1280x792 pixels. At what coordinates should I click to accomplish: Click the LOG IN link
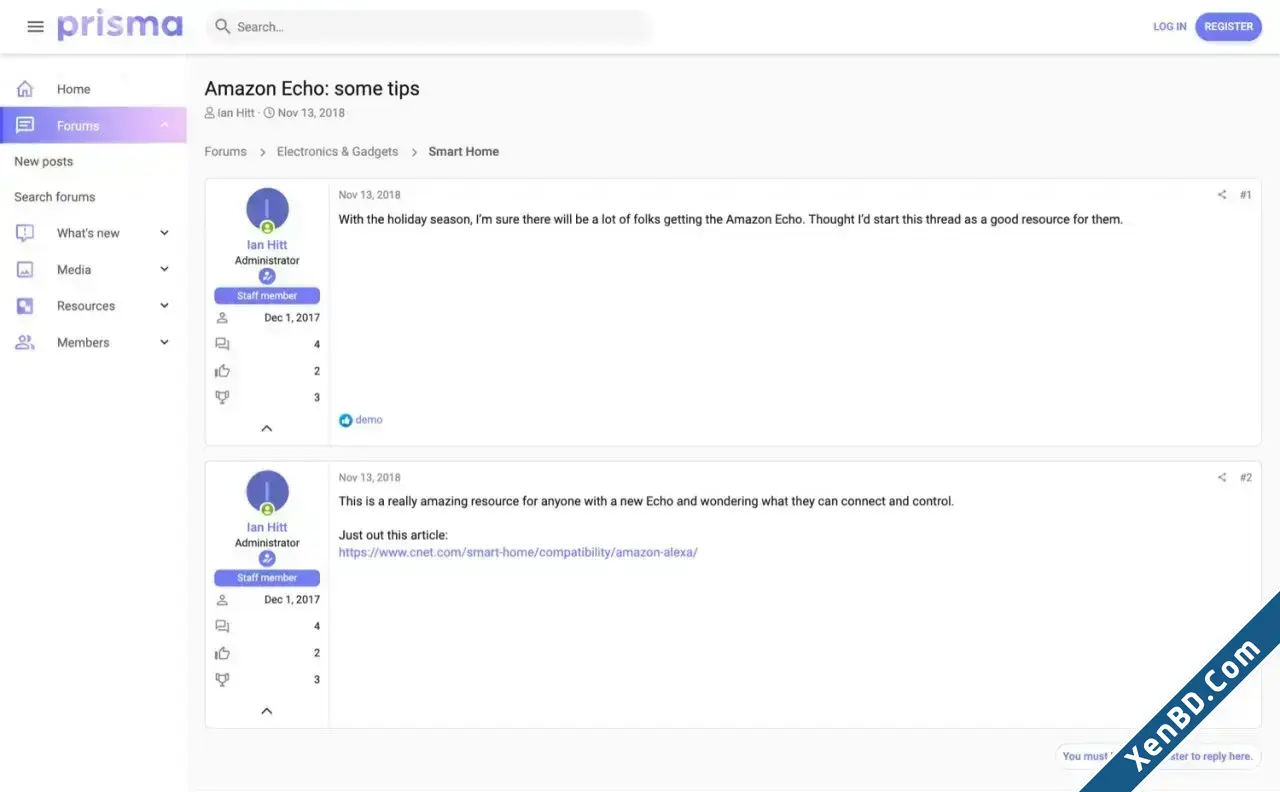click(1170, 27)
